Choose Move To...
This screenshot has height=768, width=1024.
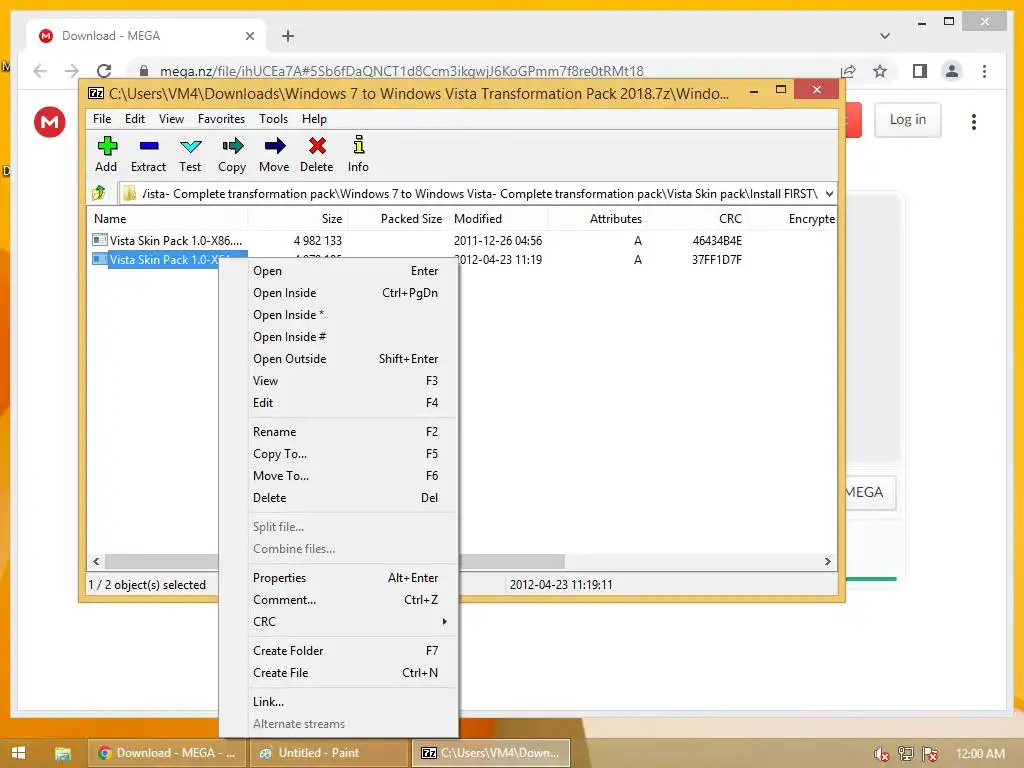[347, 475]
